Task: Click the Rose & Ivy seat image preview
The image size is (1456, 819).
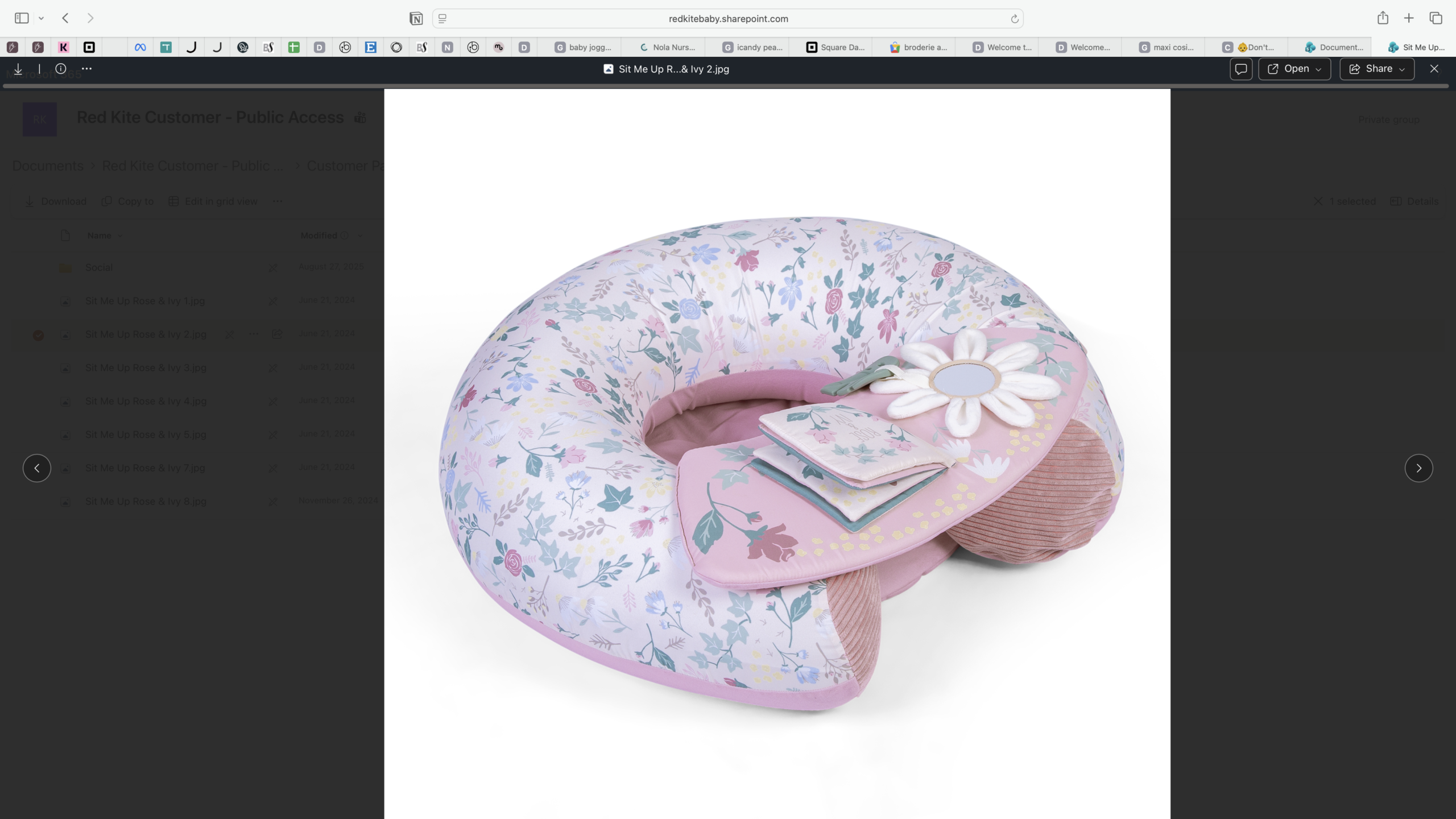Action: tap(777, 454)
